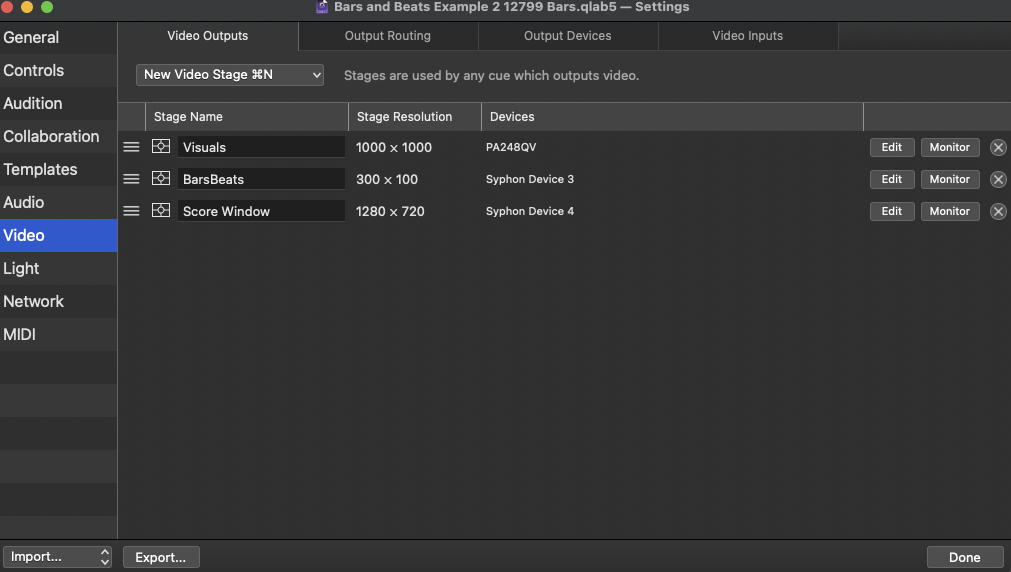The image size is (1011, 572).
Task: Click the stage icon beside Visuals
Action: [x=161, y=147]
